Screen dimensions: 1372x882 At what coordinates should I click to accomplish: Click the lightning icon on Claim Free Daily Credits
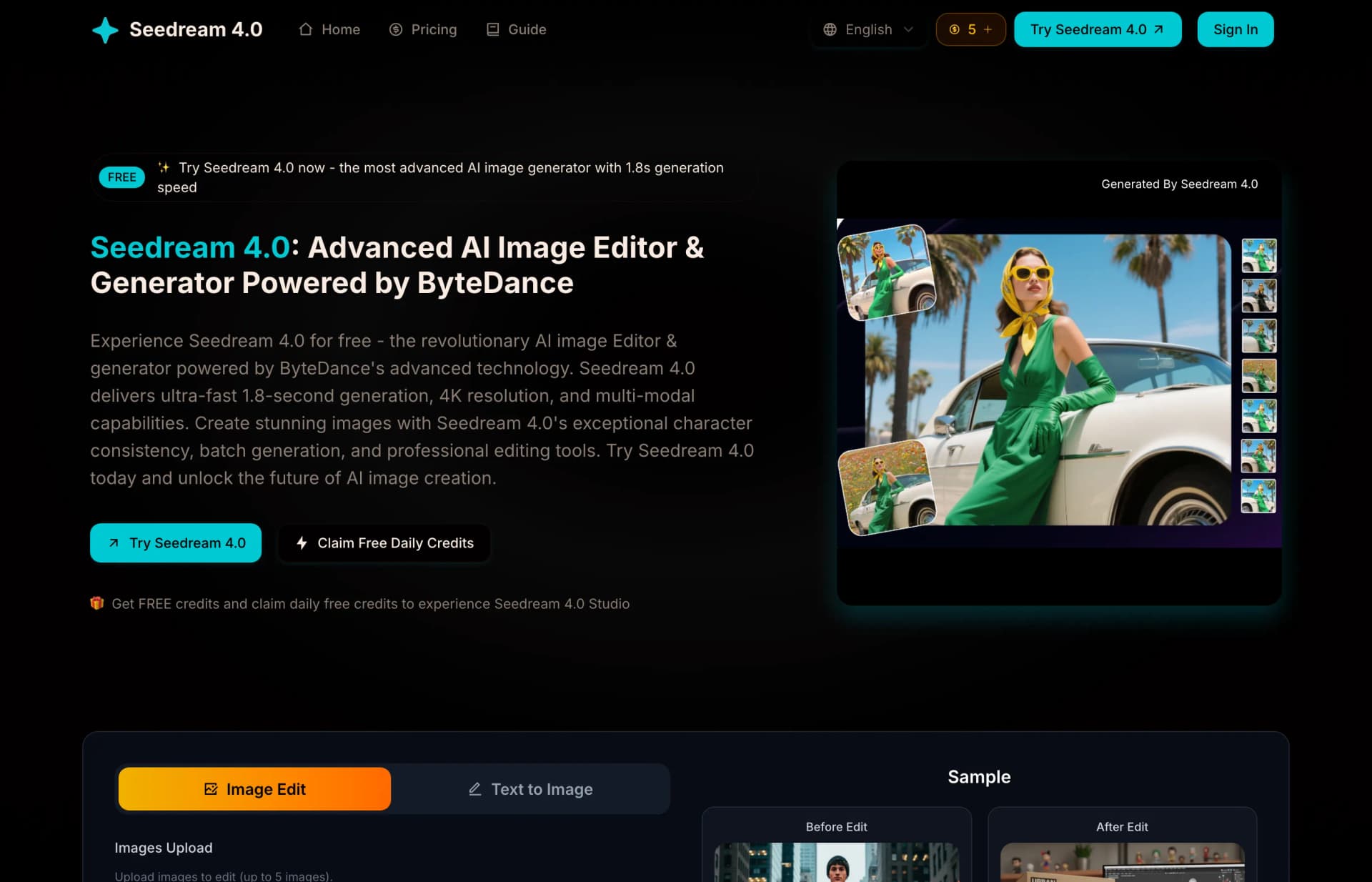[302, 543]
